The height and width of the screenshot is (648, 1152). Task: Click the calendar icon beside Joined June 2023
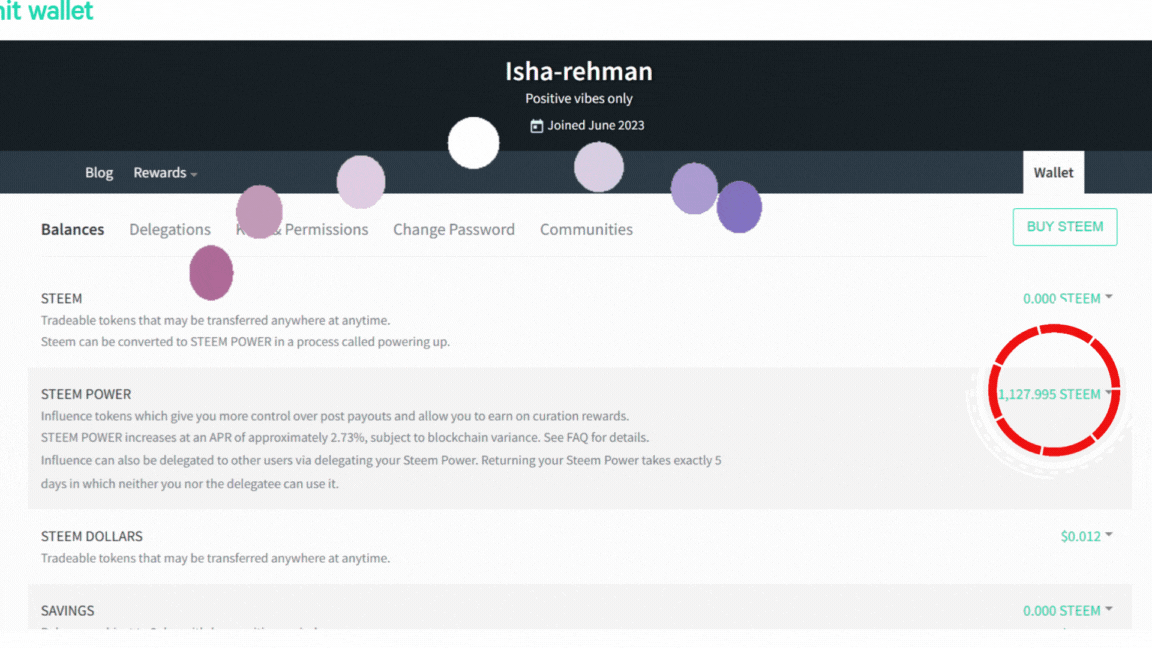pos(536,126)
